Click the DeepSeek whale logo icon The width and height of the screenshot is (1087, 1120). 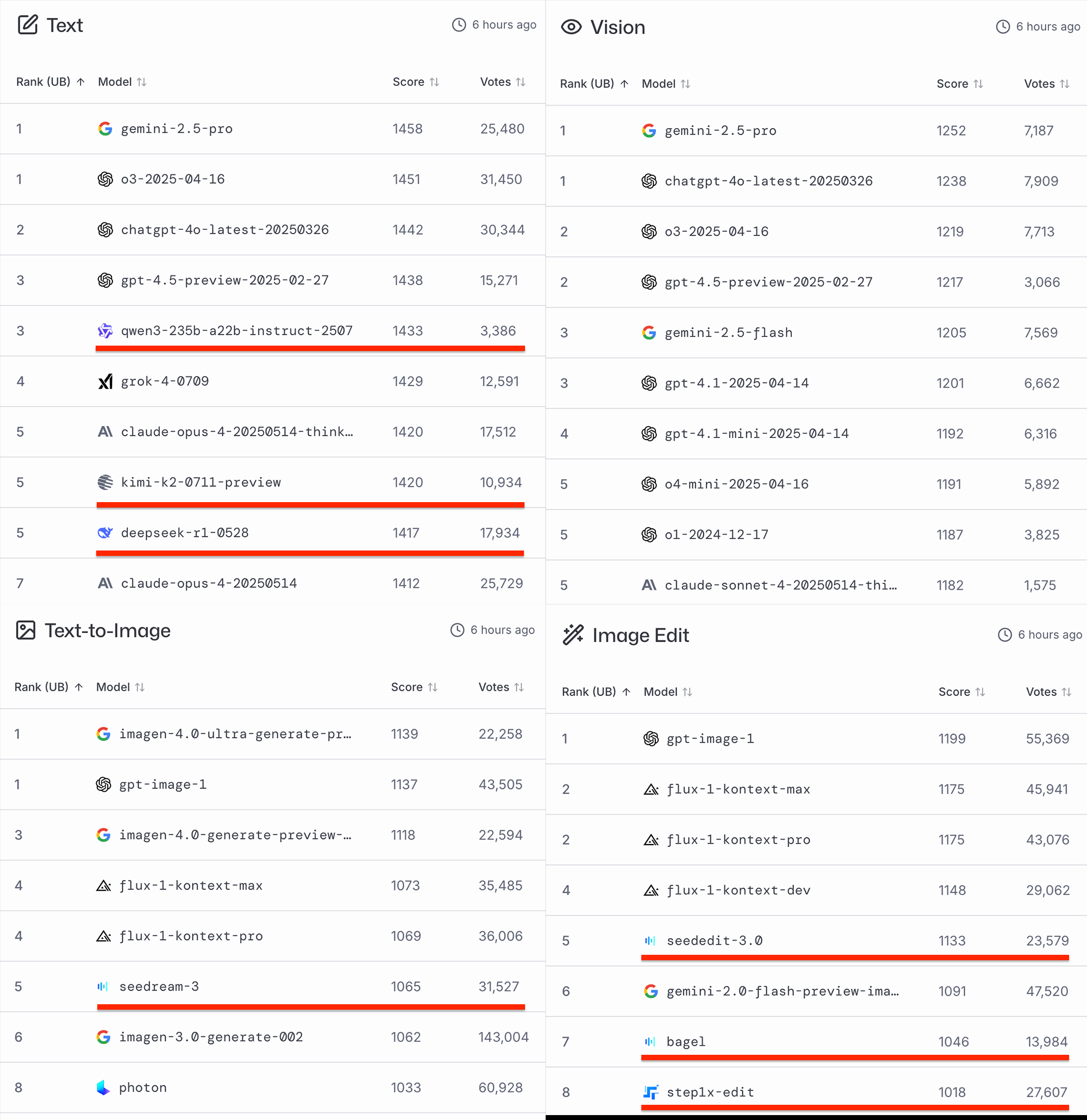(x=105, y=533)
